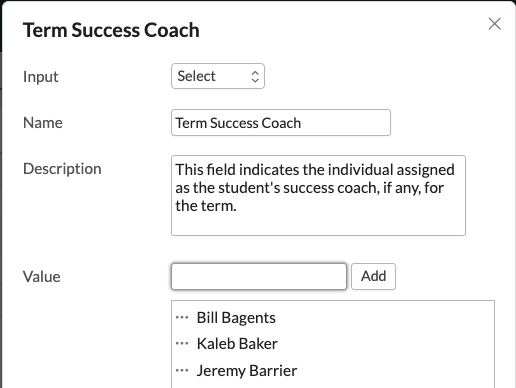
Task: Click ellipsis handle beside Jeremy Barrier
Action: coord(182,370)
